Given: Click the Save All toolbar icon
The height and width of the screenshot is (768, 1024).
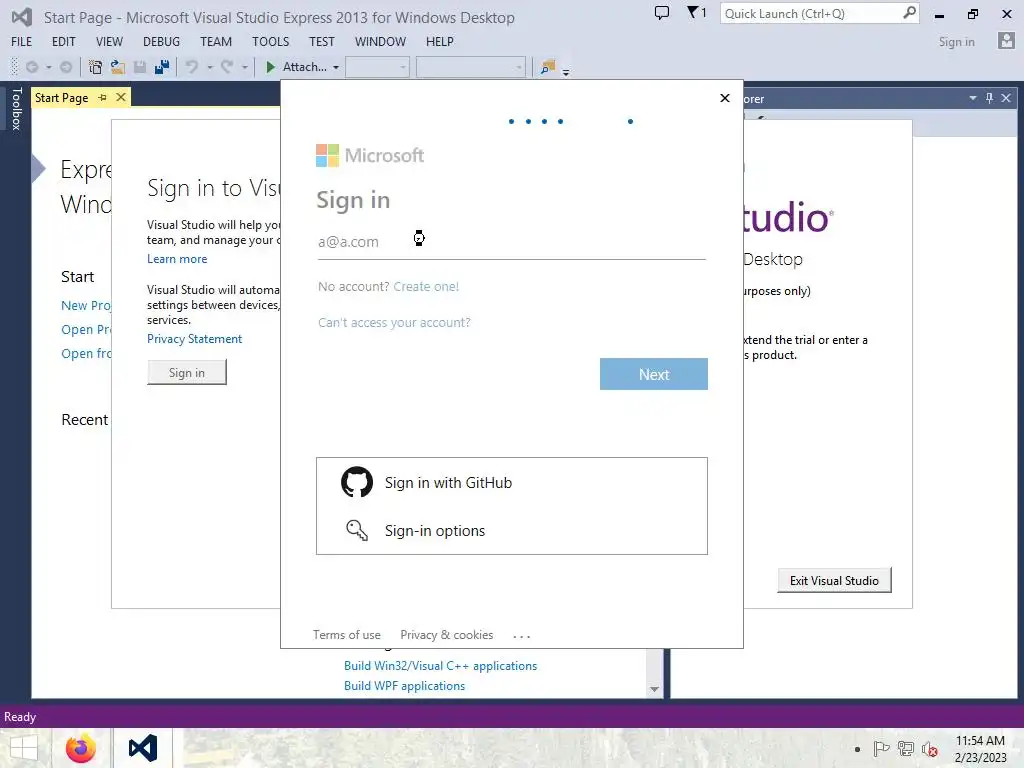Looking at the screenshot, I should 161,67.
